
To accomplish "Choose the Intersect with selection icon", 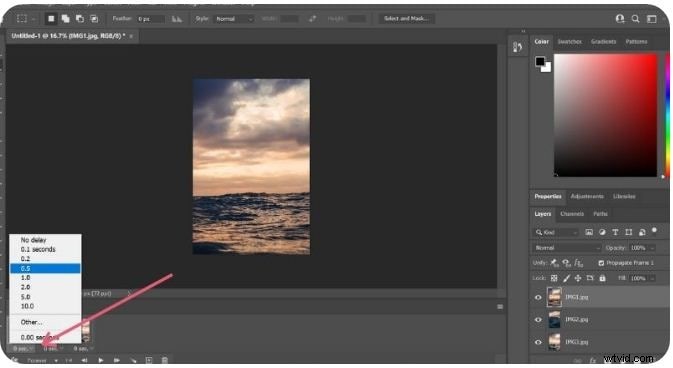I will pos(94,18).
